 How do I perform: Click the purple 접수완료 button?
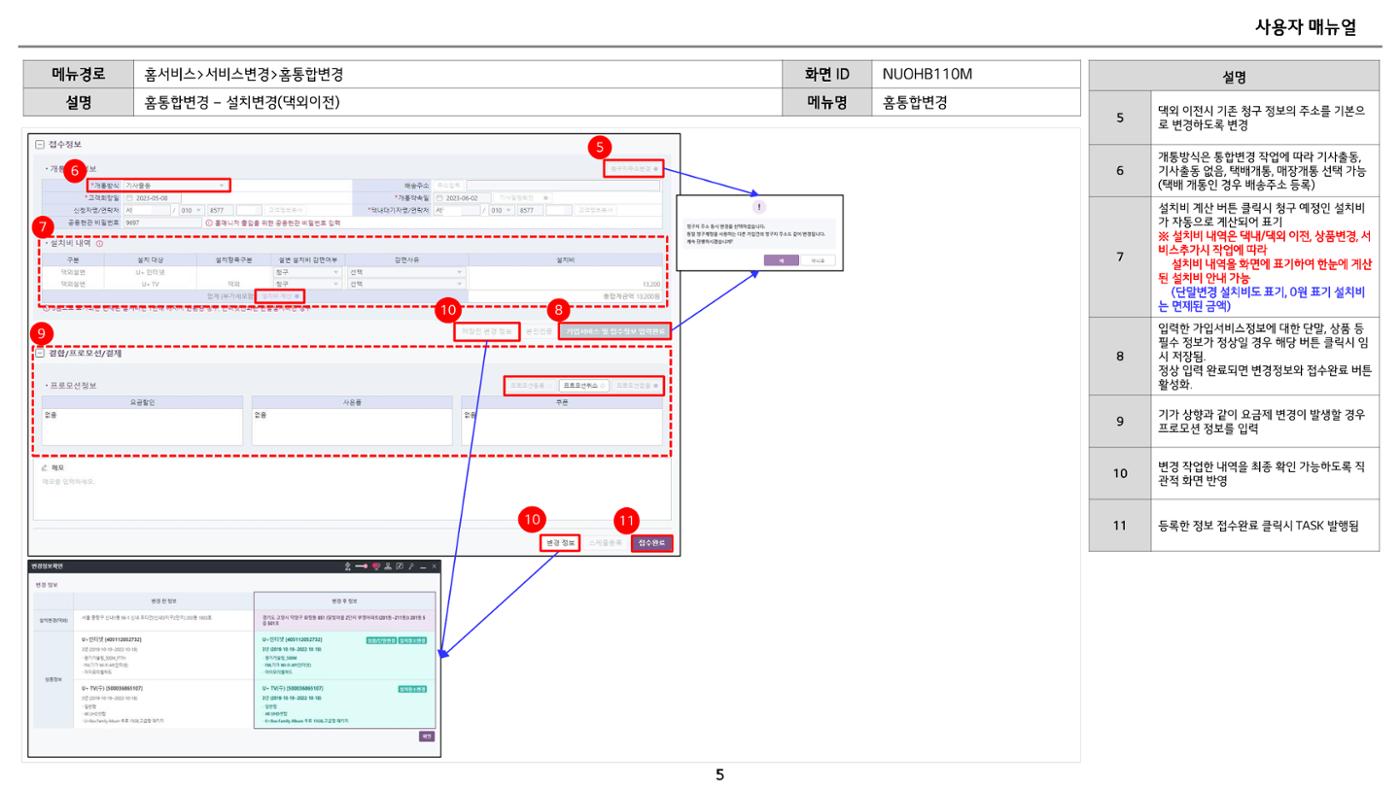pyautogui.click(x=652, y=544)
